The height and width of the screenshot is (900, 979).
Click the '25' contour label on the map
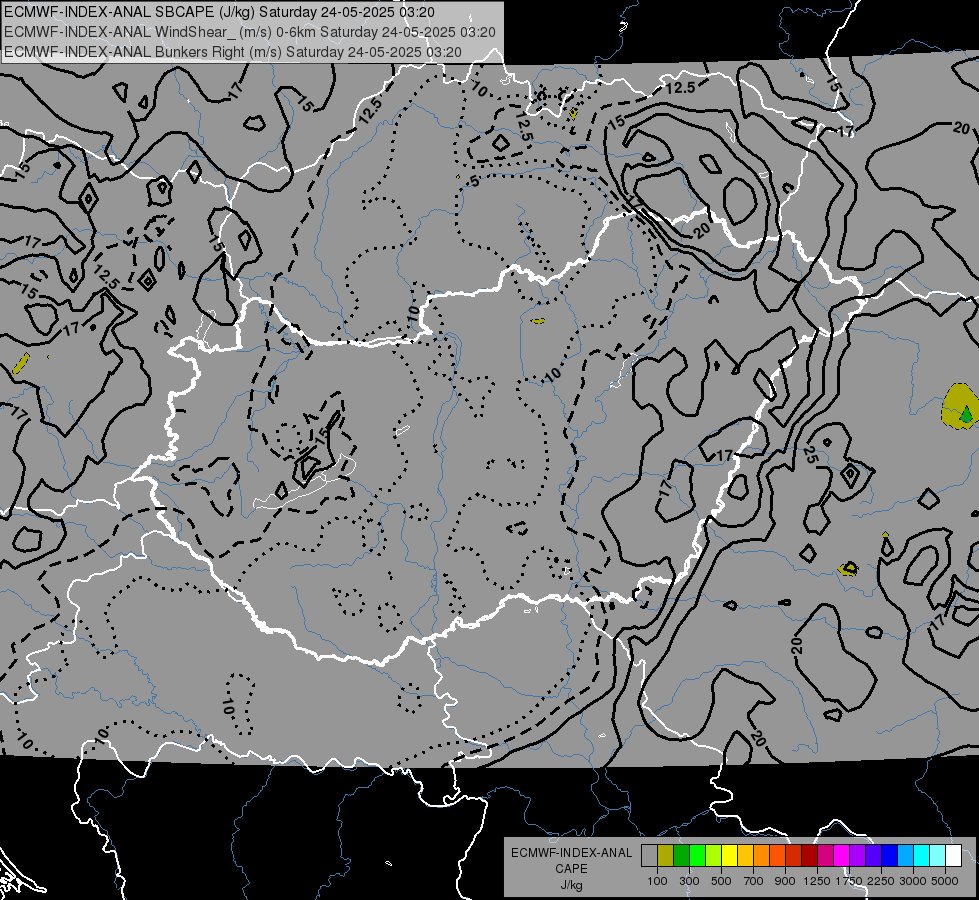[810, 455]
